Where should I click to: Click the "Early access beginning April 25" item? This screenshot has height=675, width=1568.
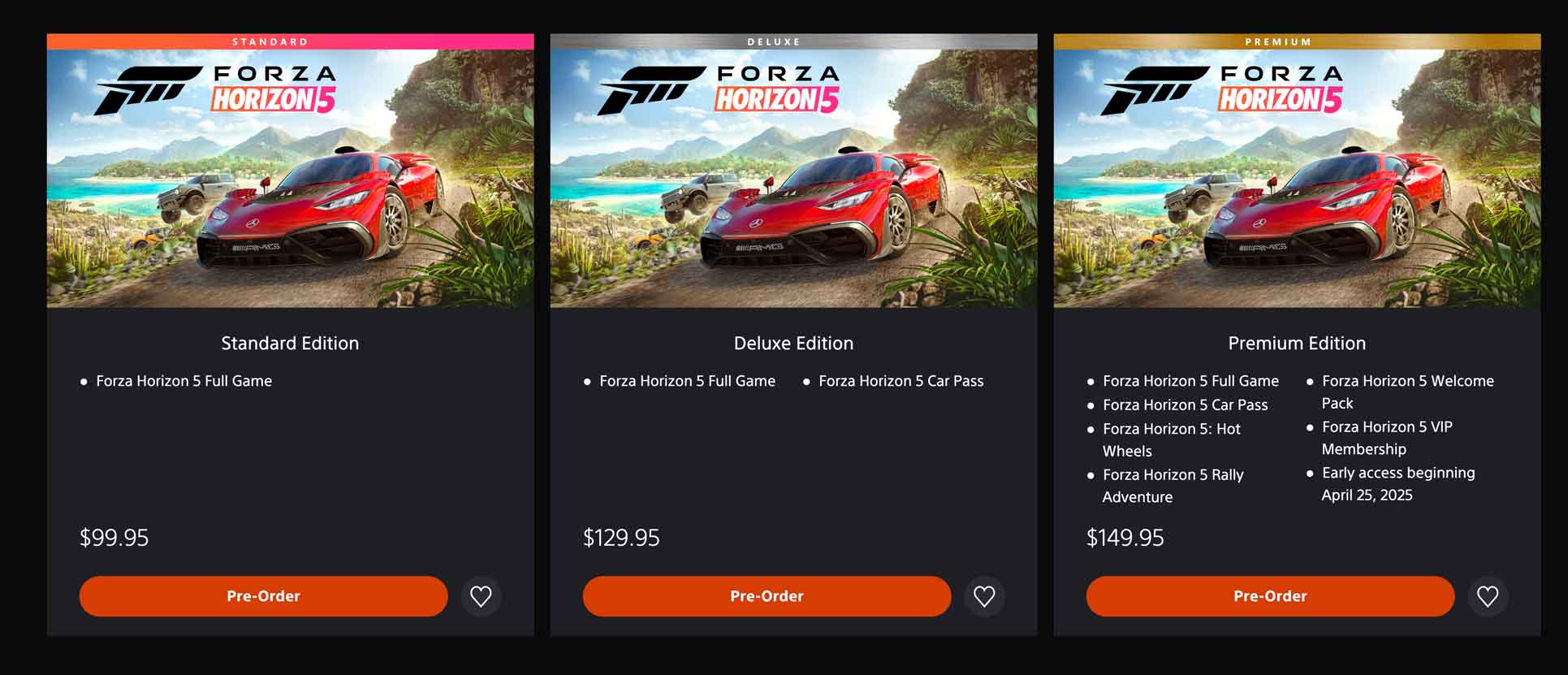pyautogui.click(x=1397, y=483)
